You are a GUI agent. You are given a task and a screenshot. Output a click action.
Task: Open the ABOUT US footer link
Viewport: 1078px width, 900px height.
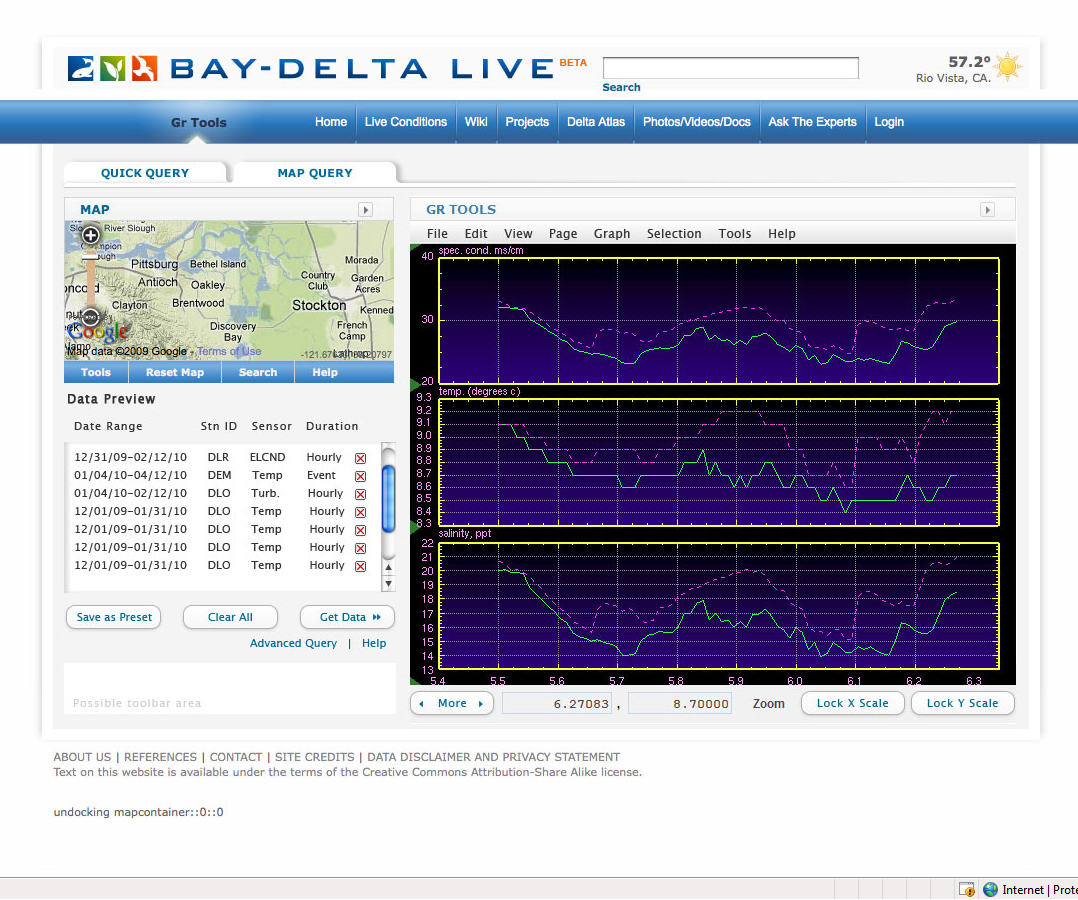(x=82, y=757)
